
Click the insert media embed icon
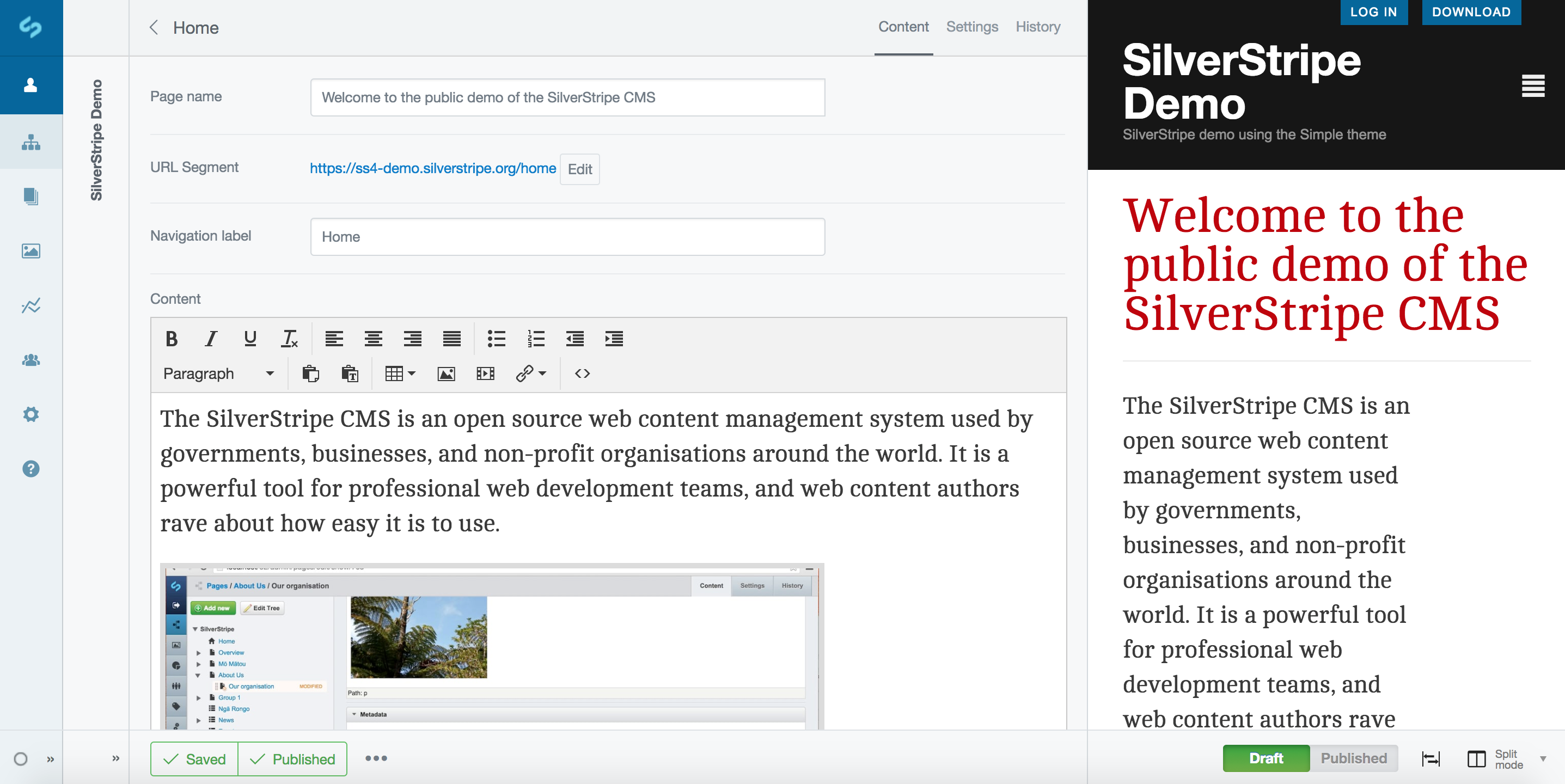click(485, 373)
